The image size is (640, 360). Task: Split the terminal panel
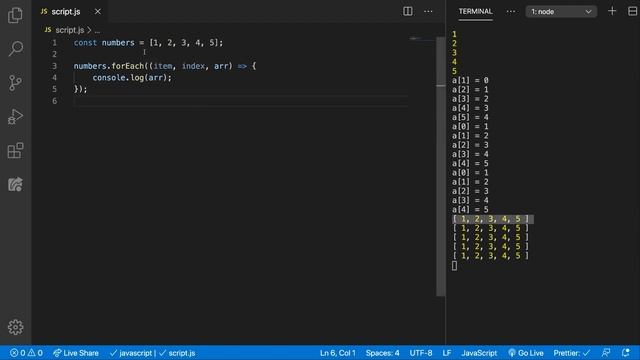click(x=632, y=11)
